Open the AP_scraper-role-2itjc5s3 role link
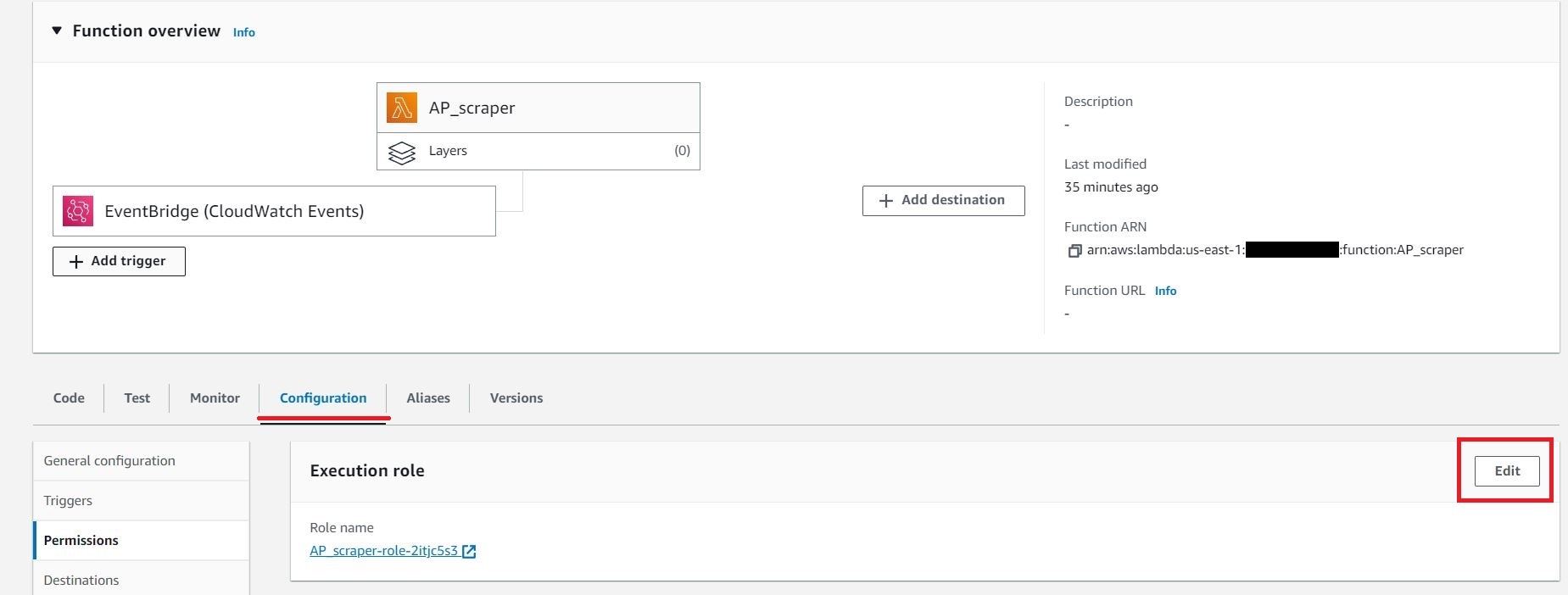The height and width of the screenshot is (595, 1568). point(383,551)
